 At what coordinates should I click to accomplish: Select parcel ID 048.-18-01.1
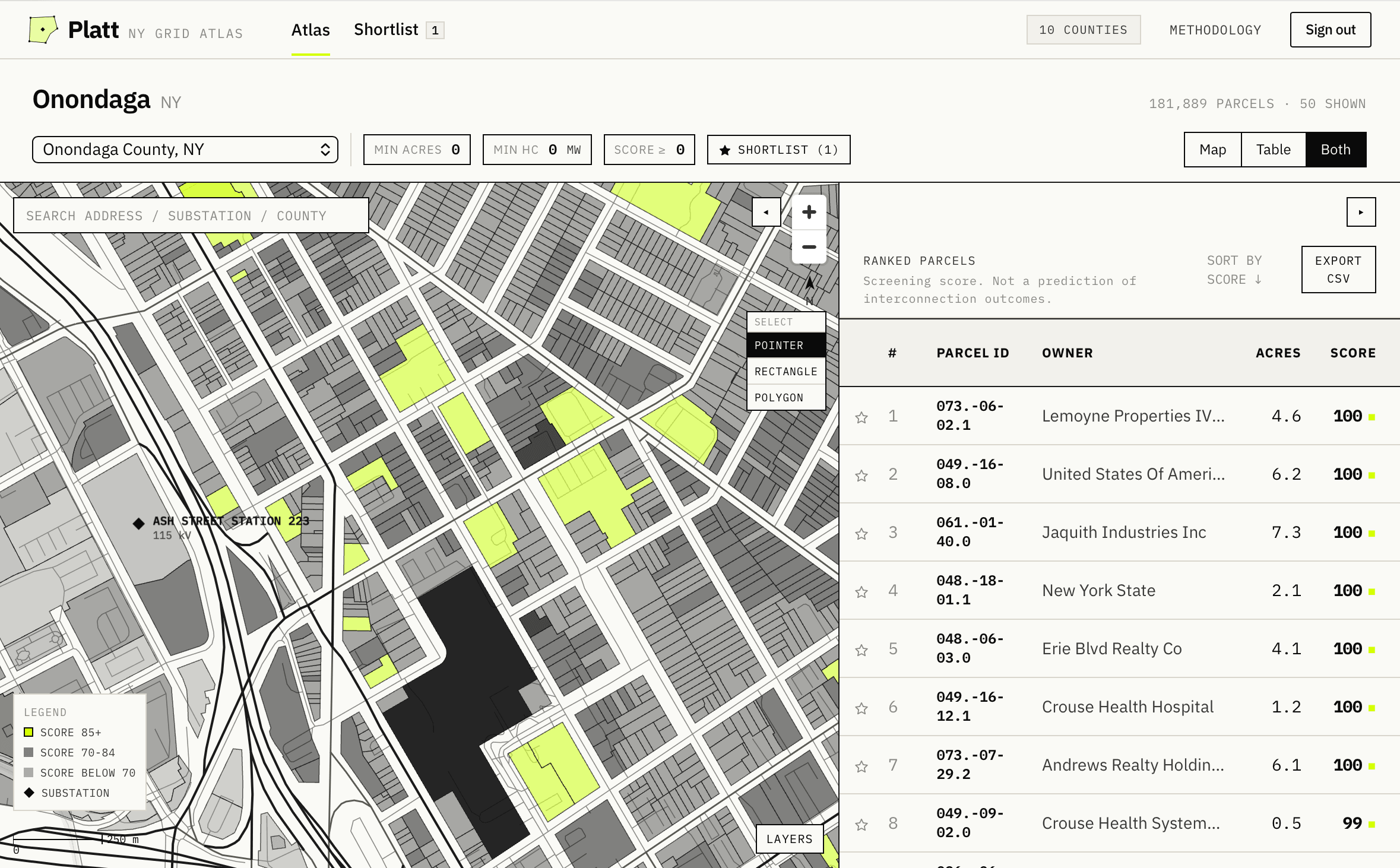970,590
